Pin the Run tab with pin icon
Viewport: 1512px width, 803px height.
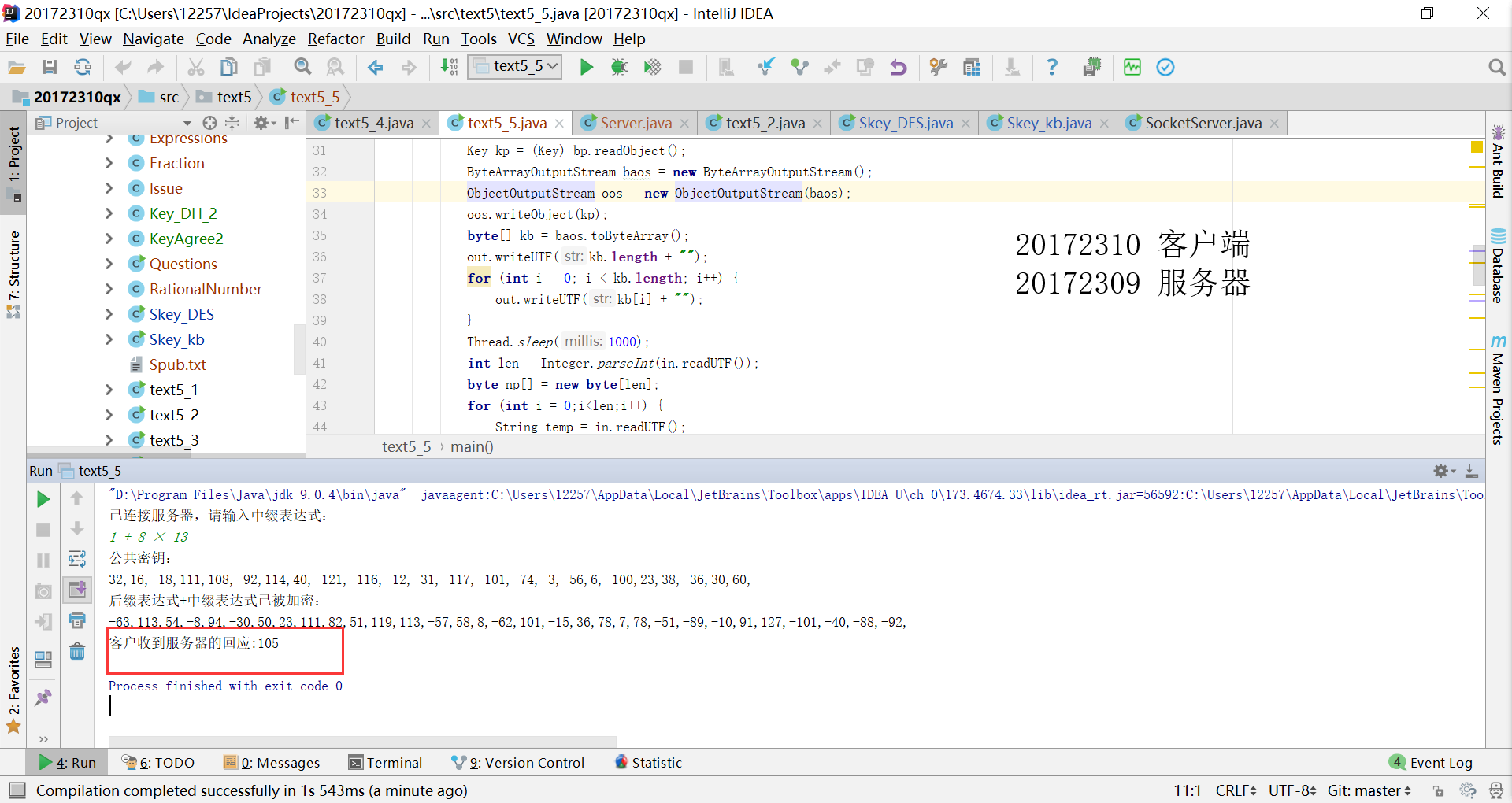[43, 698]
